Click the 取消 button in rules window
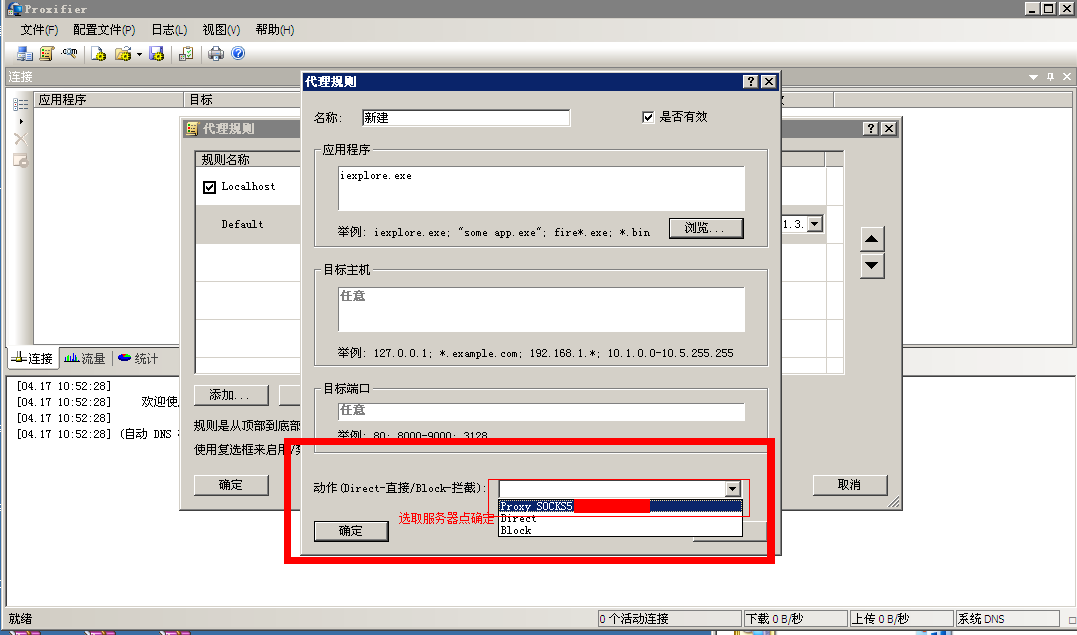Viewport: 1077px width, 635px height. click(849, 484)
